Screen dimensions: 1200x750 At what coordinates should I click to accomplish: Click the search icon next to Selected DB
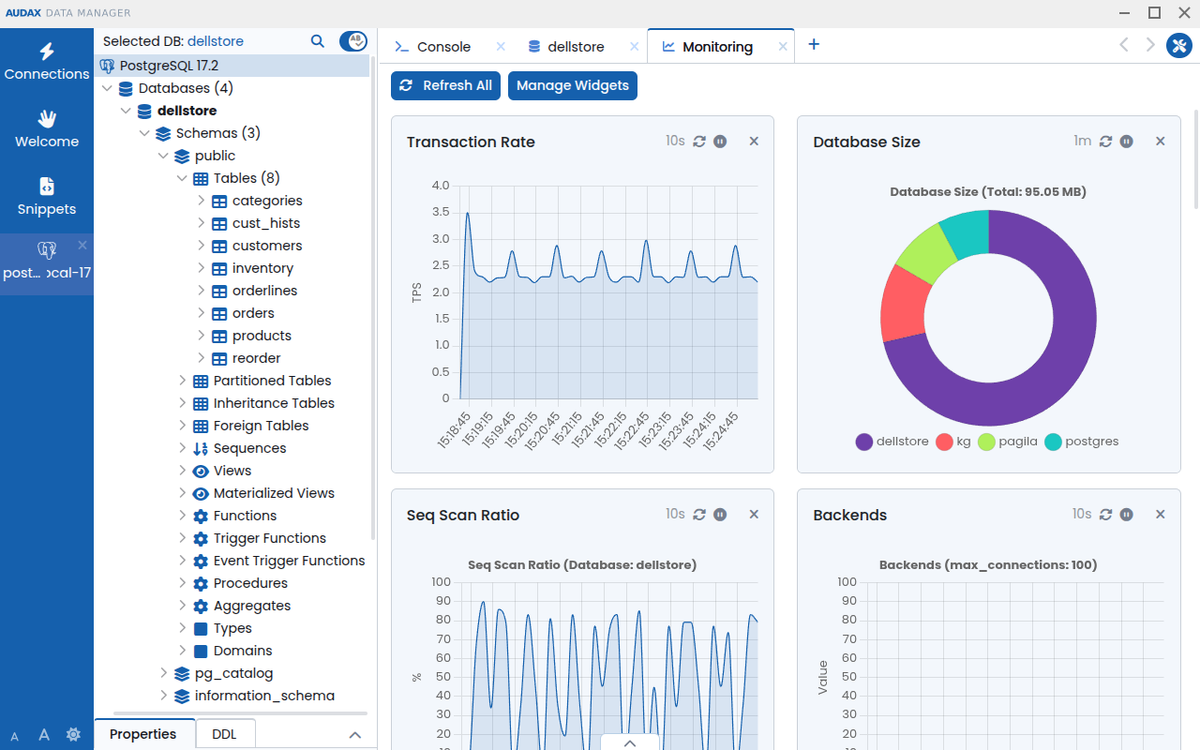(317, 41)
